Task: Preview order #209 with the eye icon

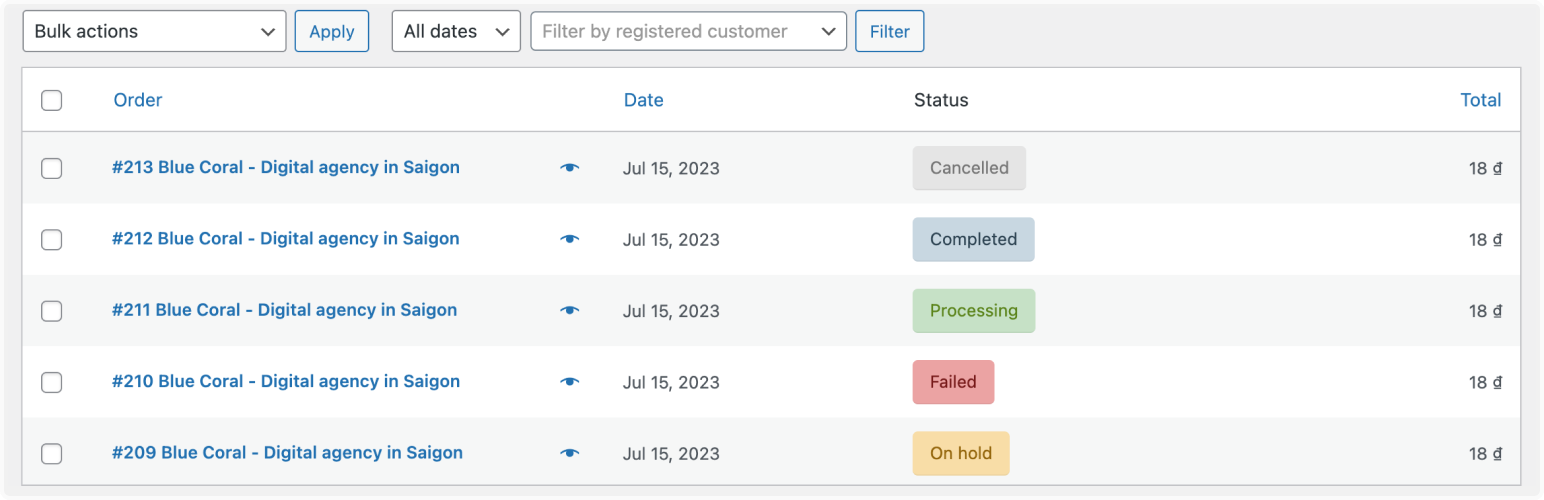Action: point(569,453)
